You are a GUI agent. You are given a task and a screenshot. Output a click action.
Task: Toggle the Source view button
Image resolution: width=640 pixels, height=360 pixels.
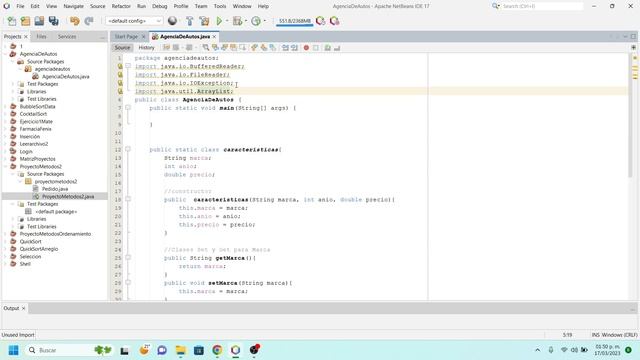point(122,48)
